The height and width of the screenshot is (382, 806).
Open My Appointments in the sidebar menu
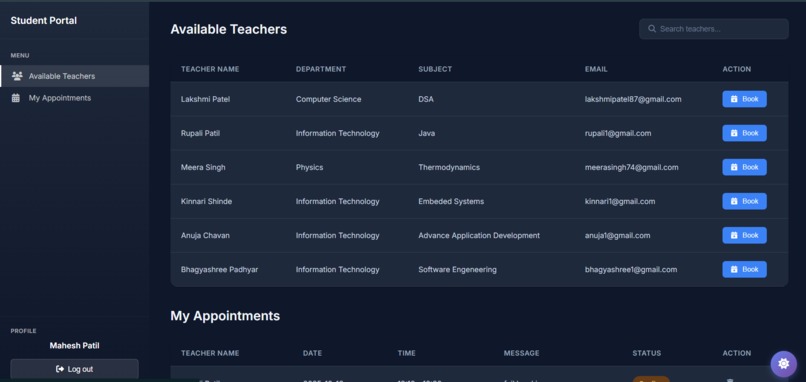pos(75,98)
